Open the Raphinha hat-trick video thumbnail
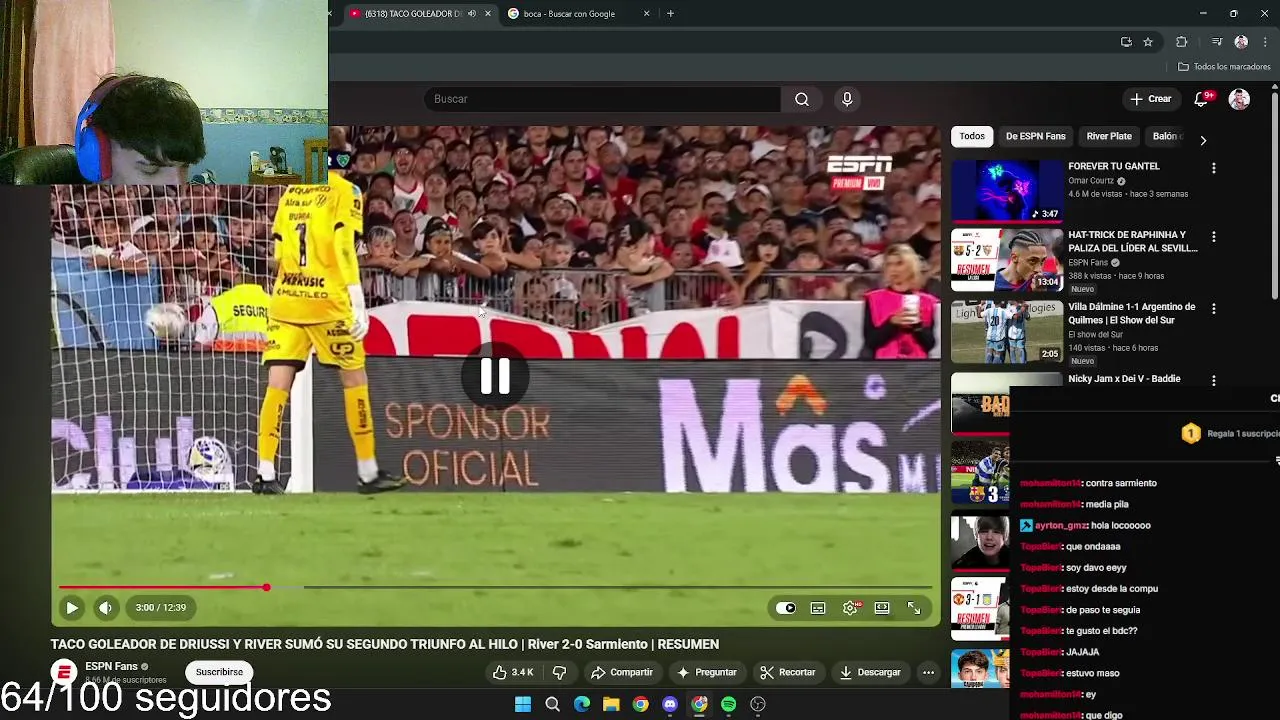The height and width of the screenshot is (720, 1280). [1007, 260]
